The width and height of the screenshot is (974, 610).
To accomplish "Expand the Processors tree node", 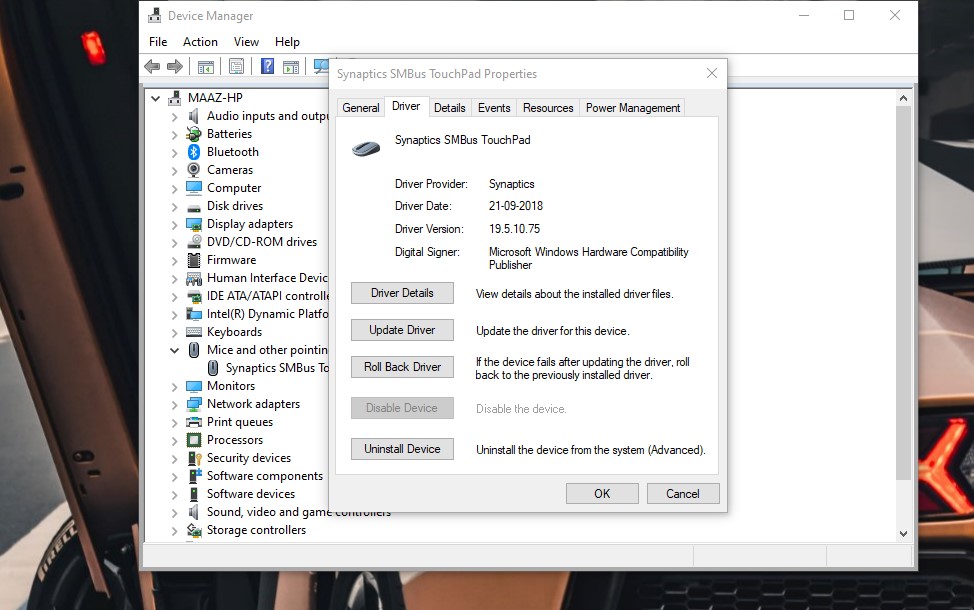I will coord(175,441).
